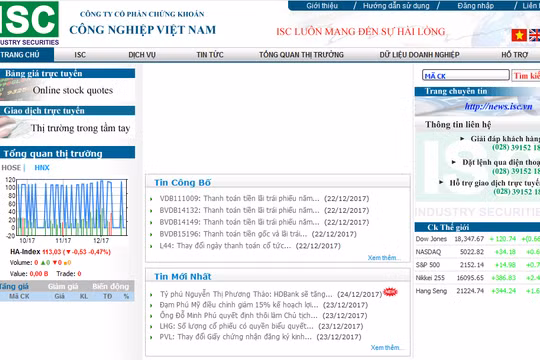This screenshot has height=360, width=540.
Task: Switch to the HNX market tab
Action: tap(42, 168)
